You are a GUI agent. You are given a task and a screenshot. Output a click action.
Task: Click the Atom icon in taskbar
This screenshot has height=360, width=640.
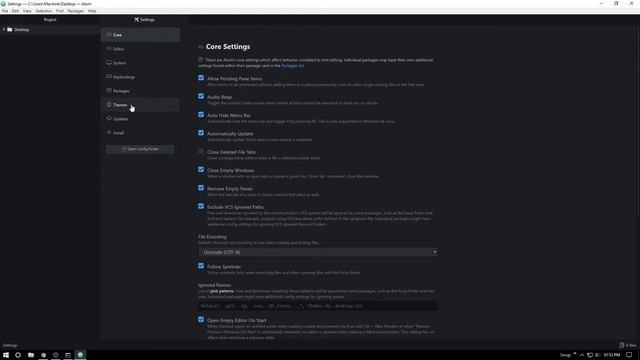point(80,355)
